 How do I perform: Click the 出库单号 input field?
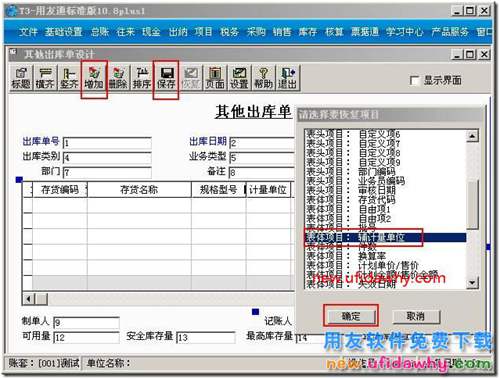107,143
